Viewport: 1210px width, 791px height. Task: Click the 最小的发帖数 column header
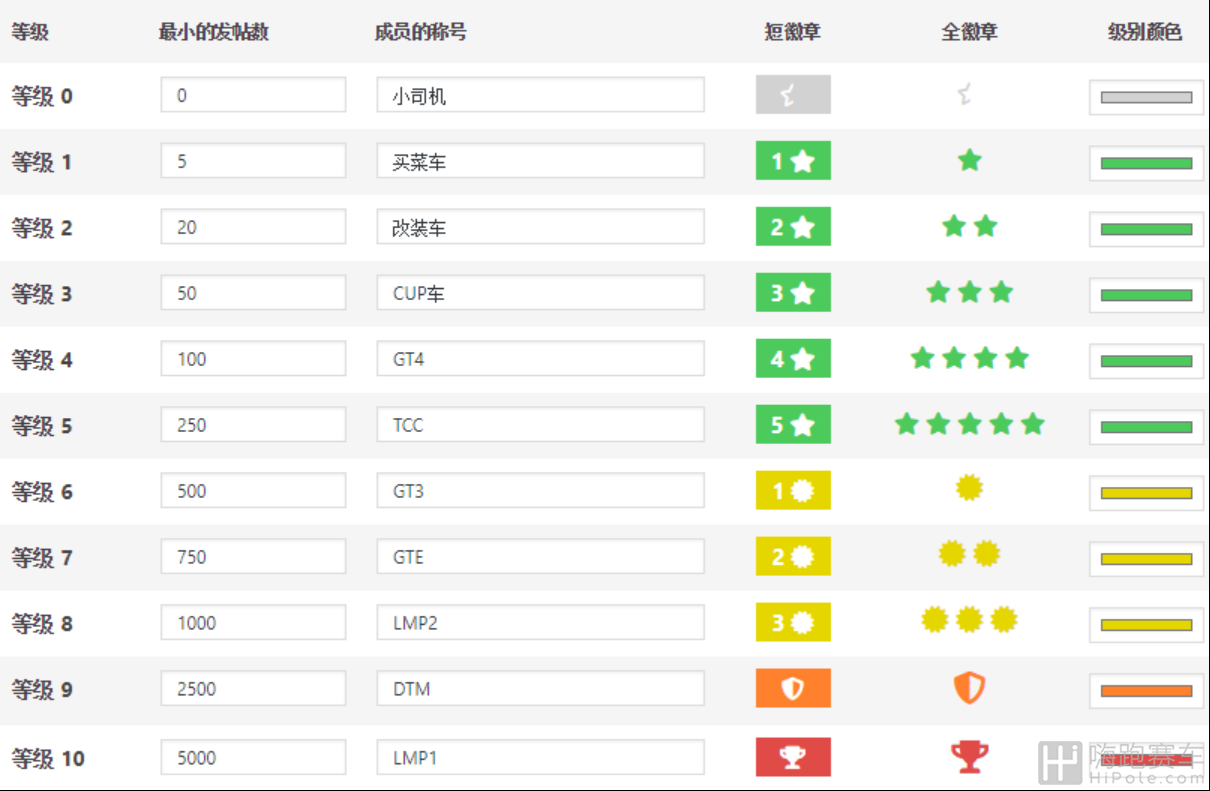pos(213,32)
